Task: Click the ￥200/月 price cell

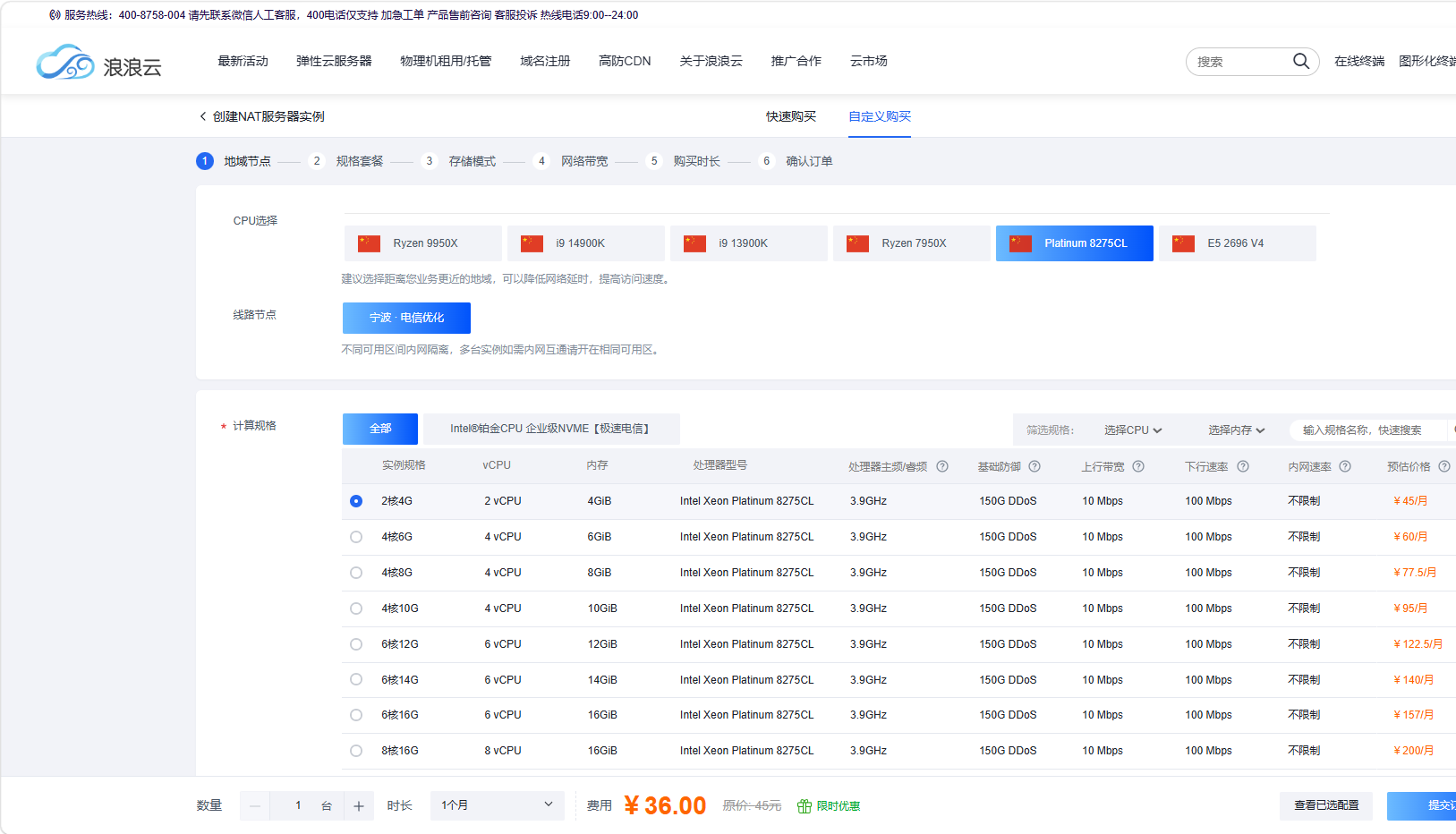Action: pyautogui.click(x=1414, y=751)
